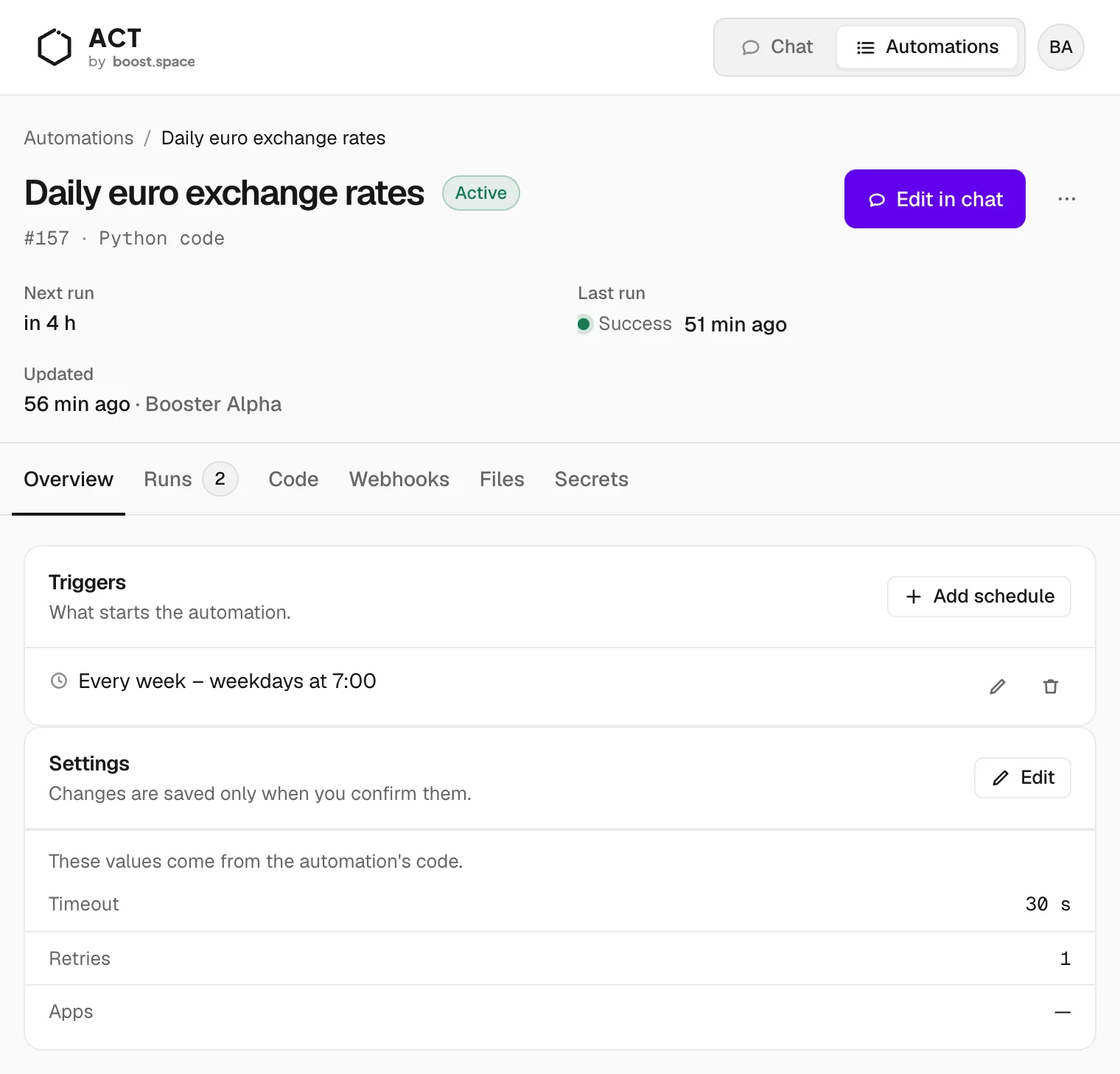Open the Code tab
Screen dimensions: 1120x1074
[x=293, y=480]
